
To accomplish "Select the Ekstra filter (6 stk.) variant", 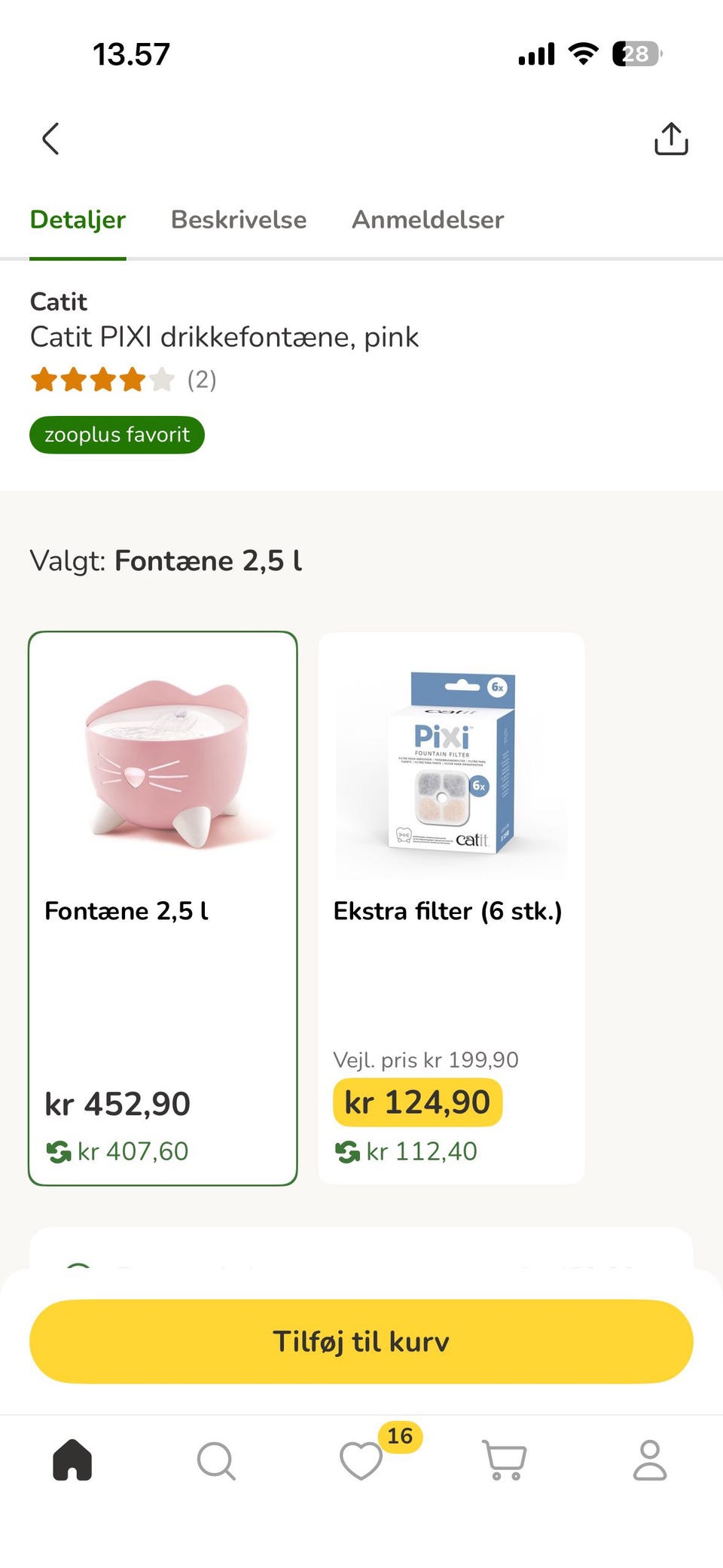I will tap(451, 980).
